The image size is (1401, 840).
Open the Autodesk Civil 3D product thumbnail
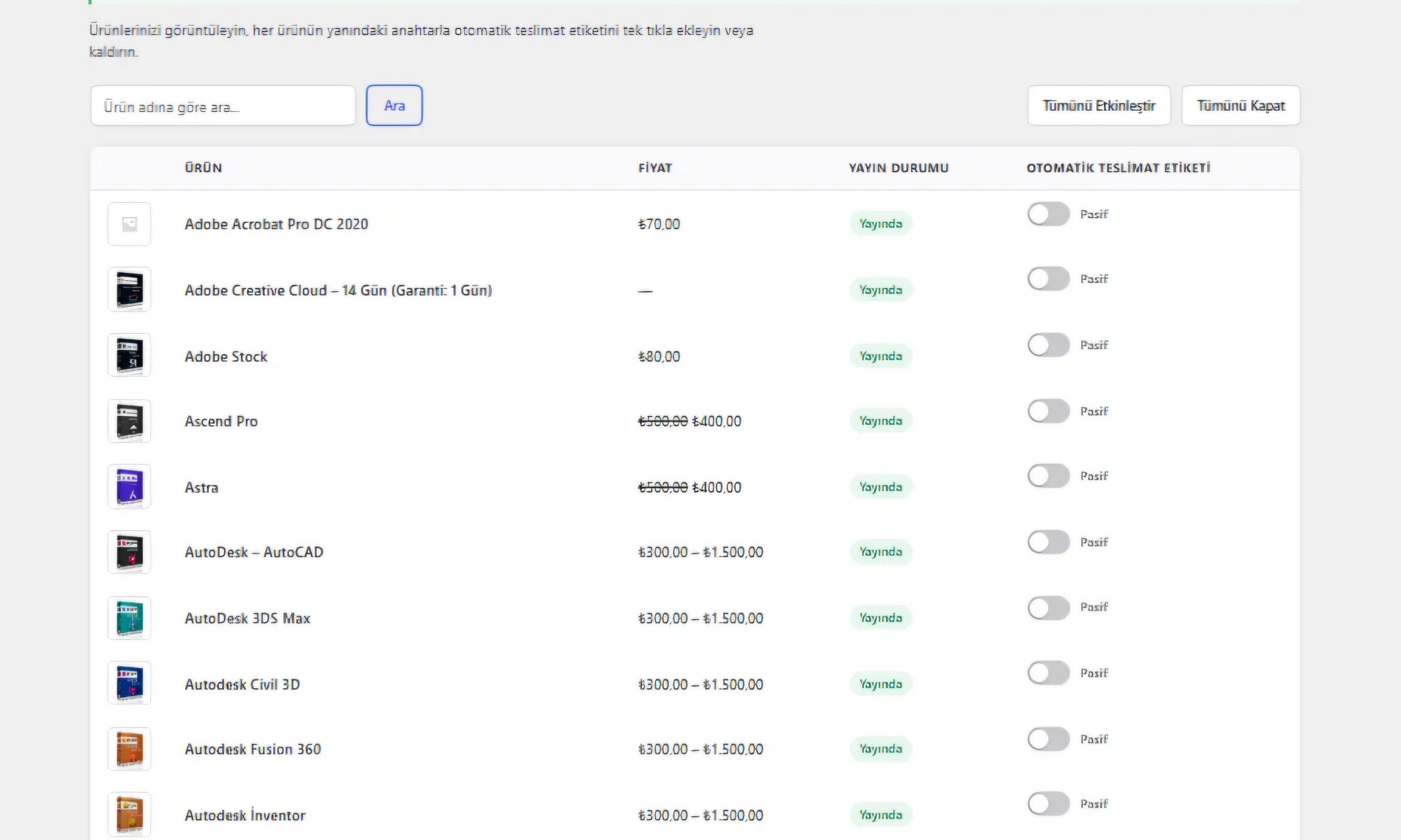click(x=129, y=683)
